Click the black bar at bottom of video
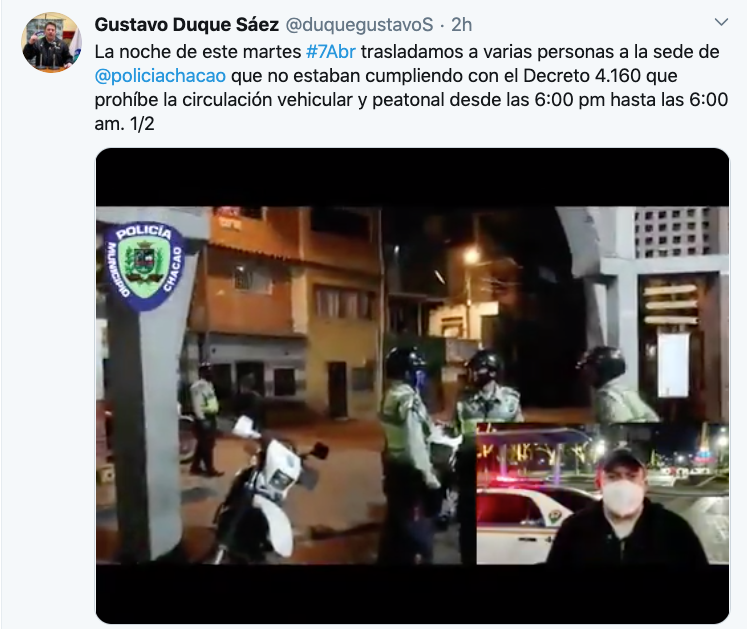 coord(412,594)
